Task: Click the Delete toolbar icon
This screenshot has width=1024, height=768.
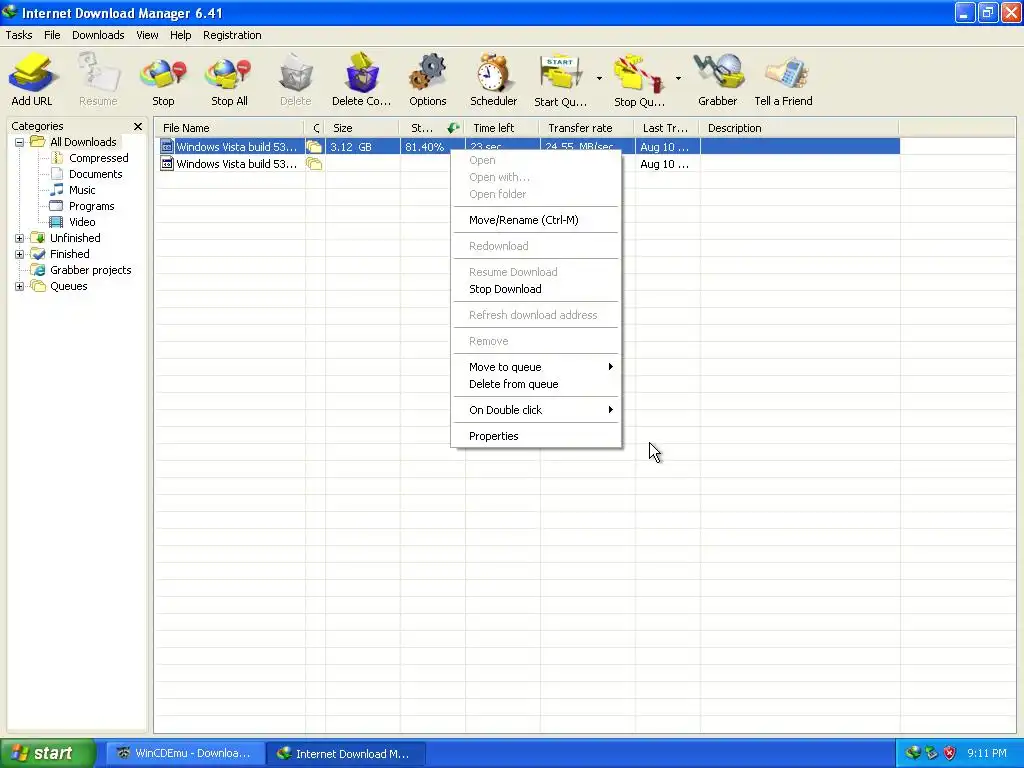Action: pyautogui.click(x=295, y=80)
